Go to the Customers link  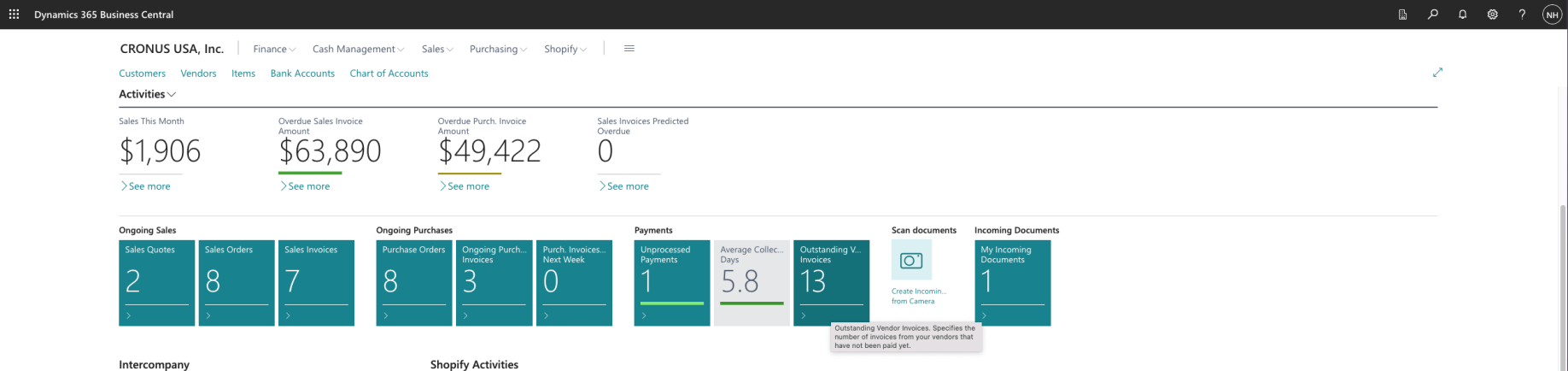click(x=142, y=74)
